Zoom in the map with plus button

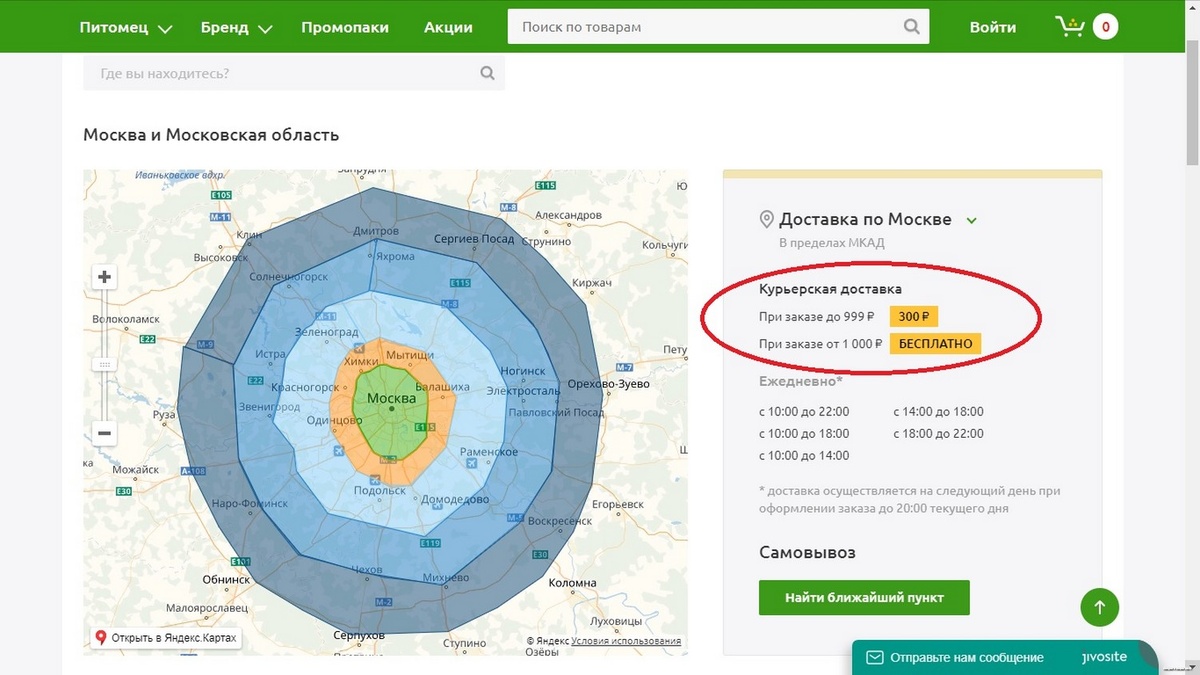[x=104, y=277]
